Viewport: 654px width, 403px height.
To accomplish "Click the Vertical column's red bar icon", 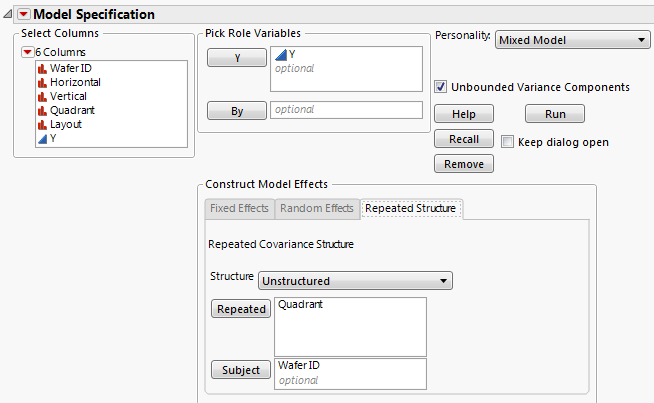I will [42, 96].
